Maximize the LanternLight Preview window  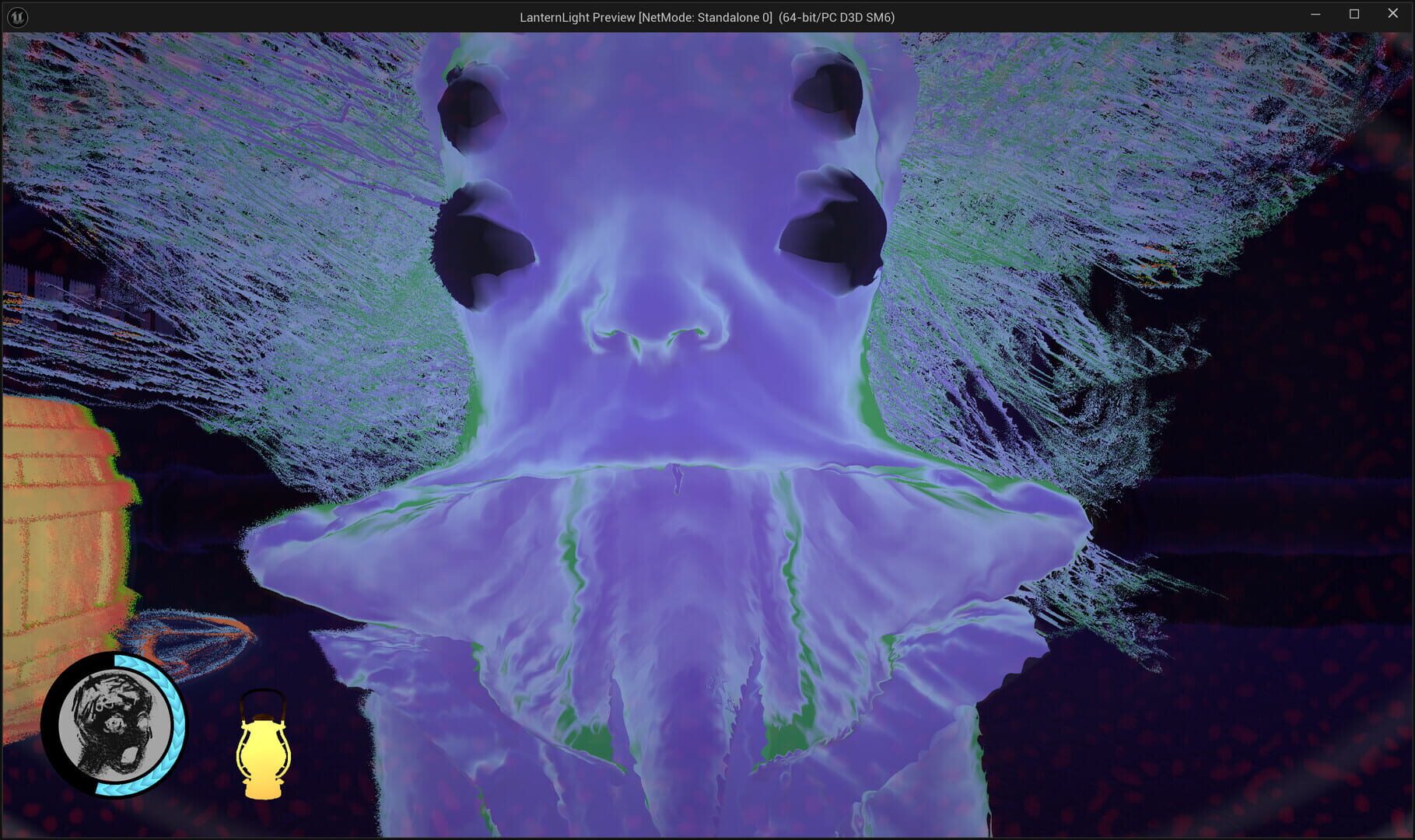click(x=1354, y=13)
